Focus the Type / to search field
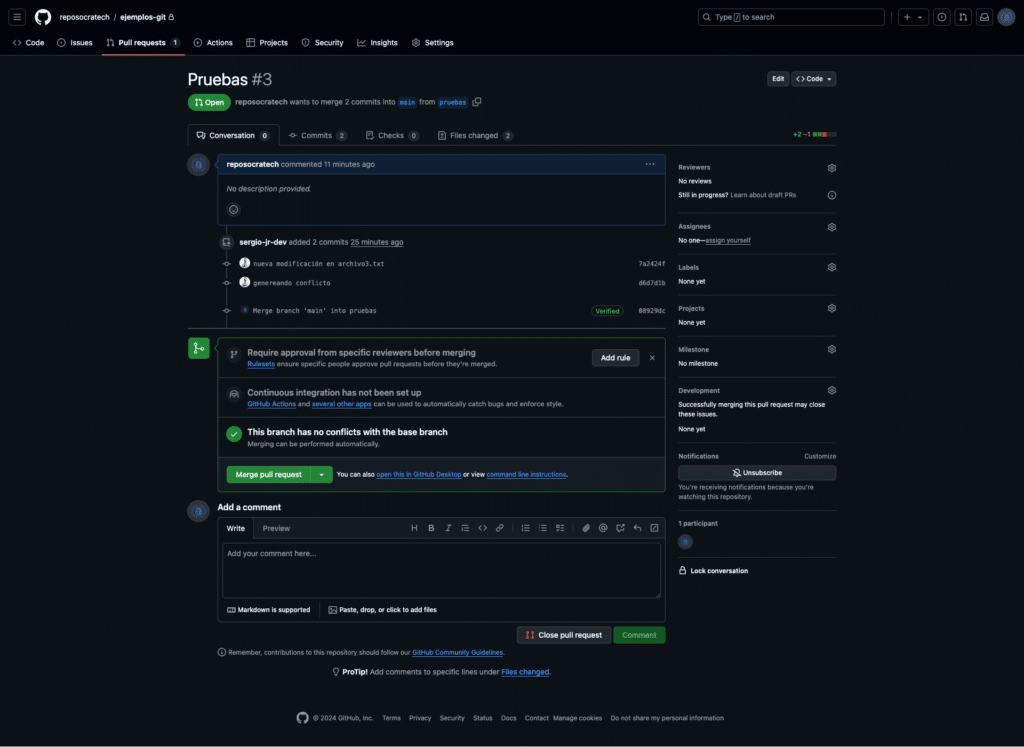1024x747 pixels. 791,17
